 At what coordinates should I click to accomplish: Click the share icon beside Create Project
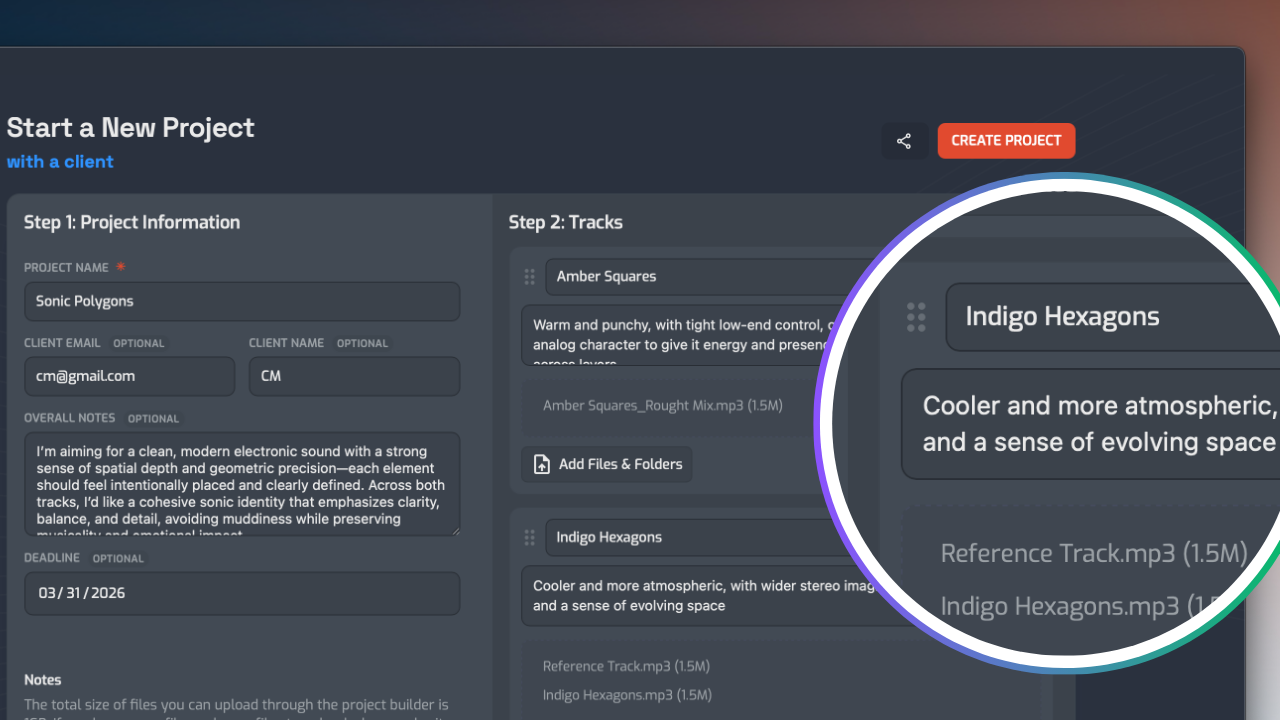pyautogui.click(x=904, y=141)
